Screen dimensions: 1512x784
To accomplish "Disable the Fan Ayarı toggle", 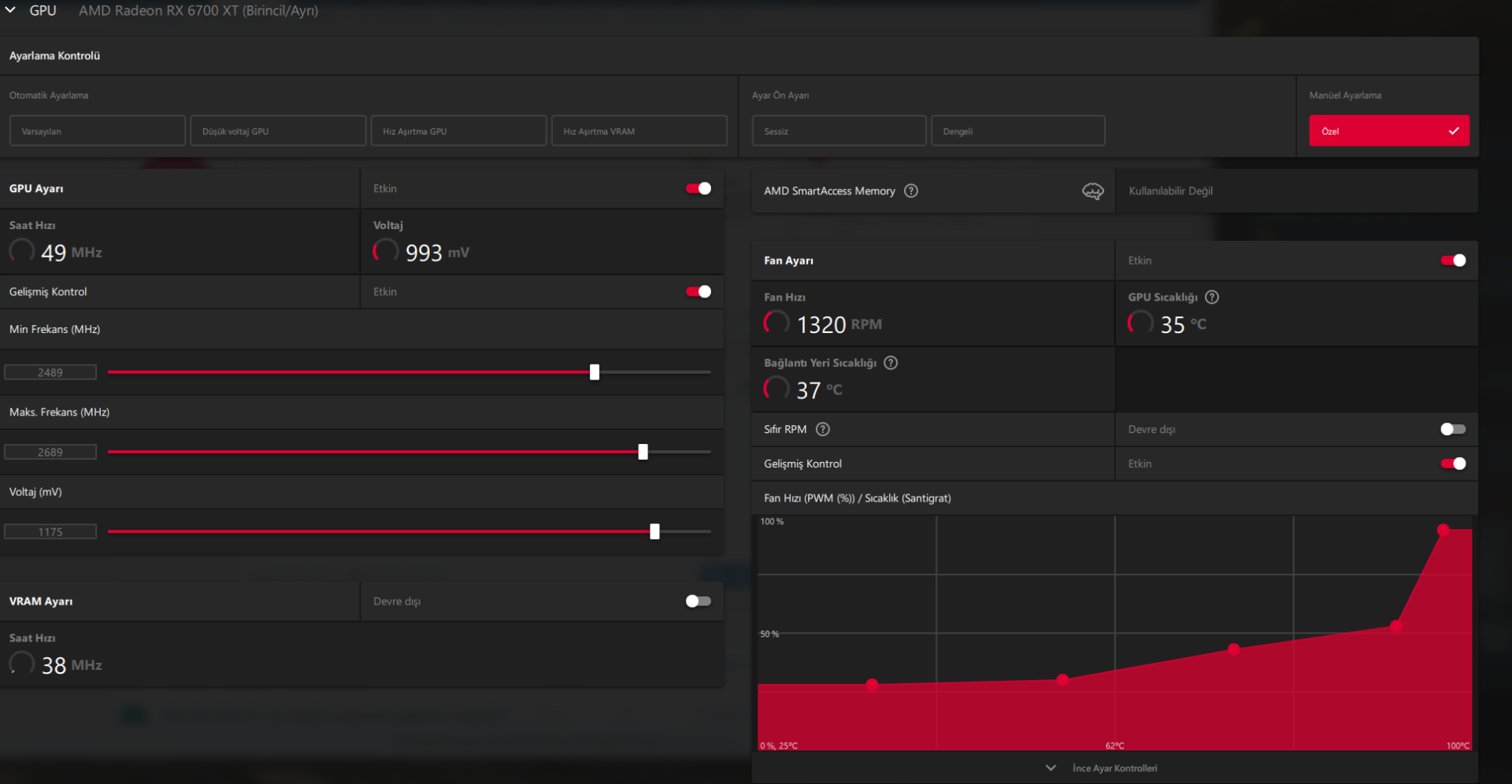I will pos(1453,261).
